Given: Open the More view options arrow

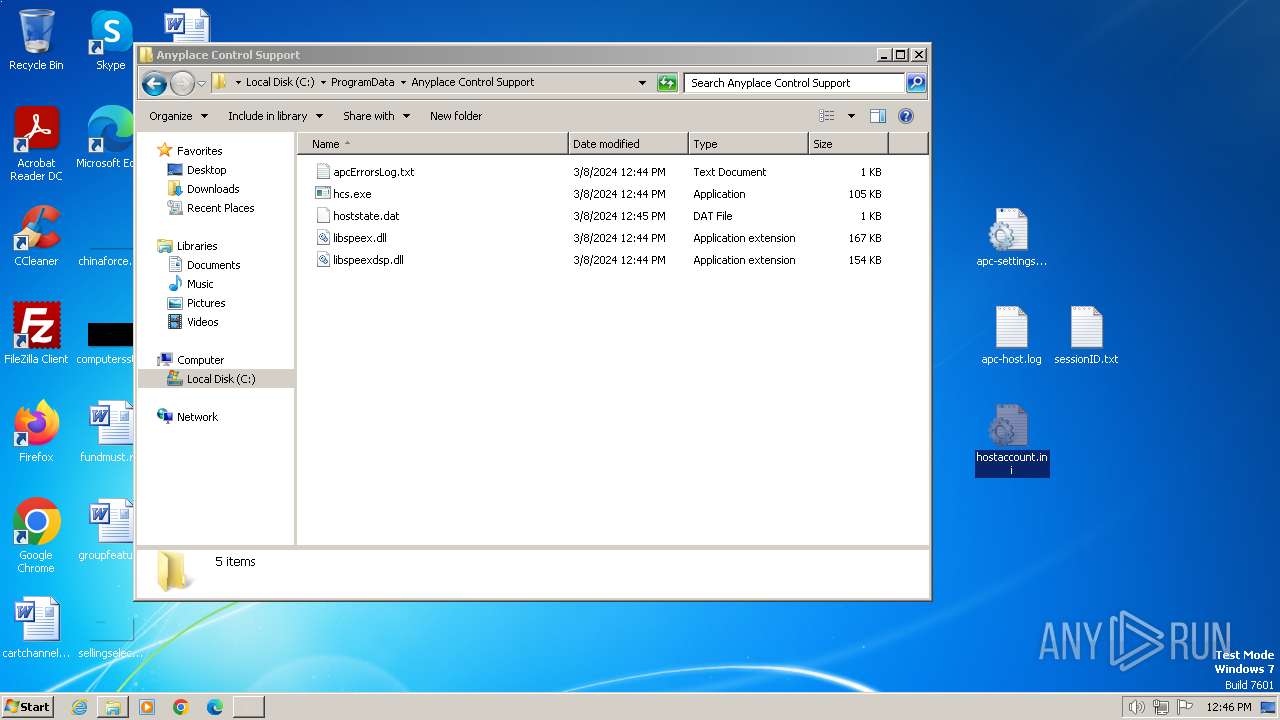Looking at the screenshot, I should (x=851, y=116).
